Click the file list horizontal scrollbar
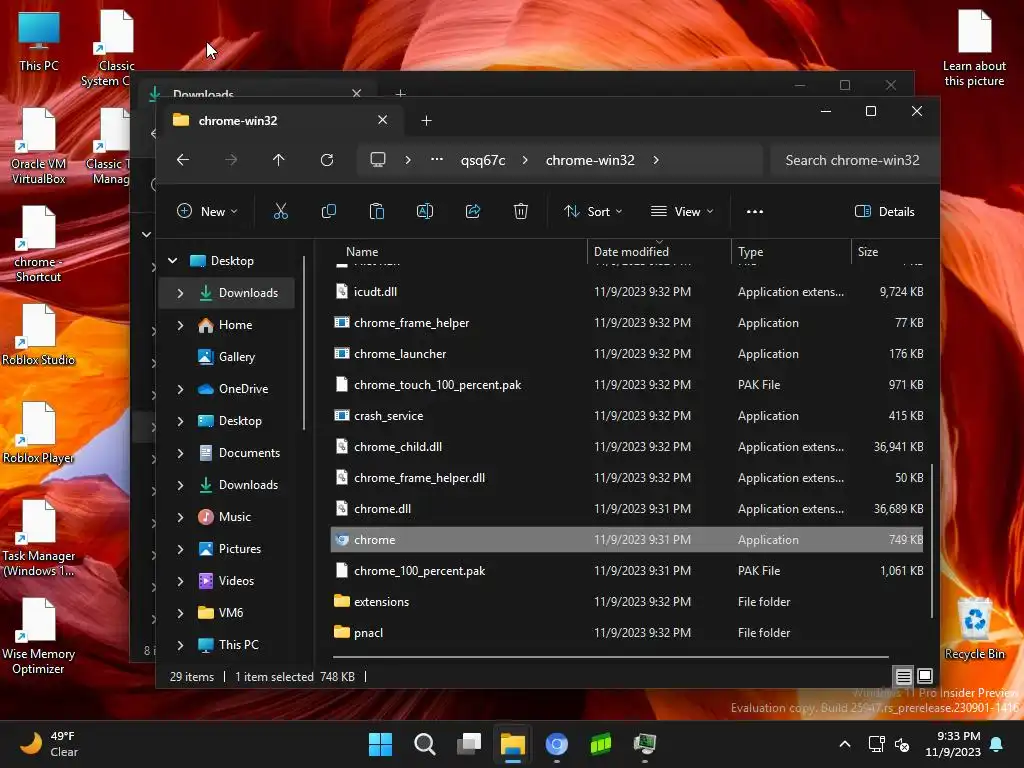The width and height of the screenshot is (1024, 768). [611, 656]
